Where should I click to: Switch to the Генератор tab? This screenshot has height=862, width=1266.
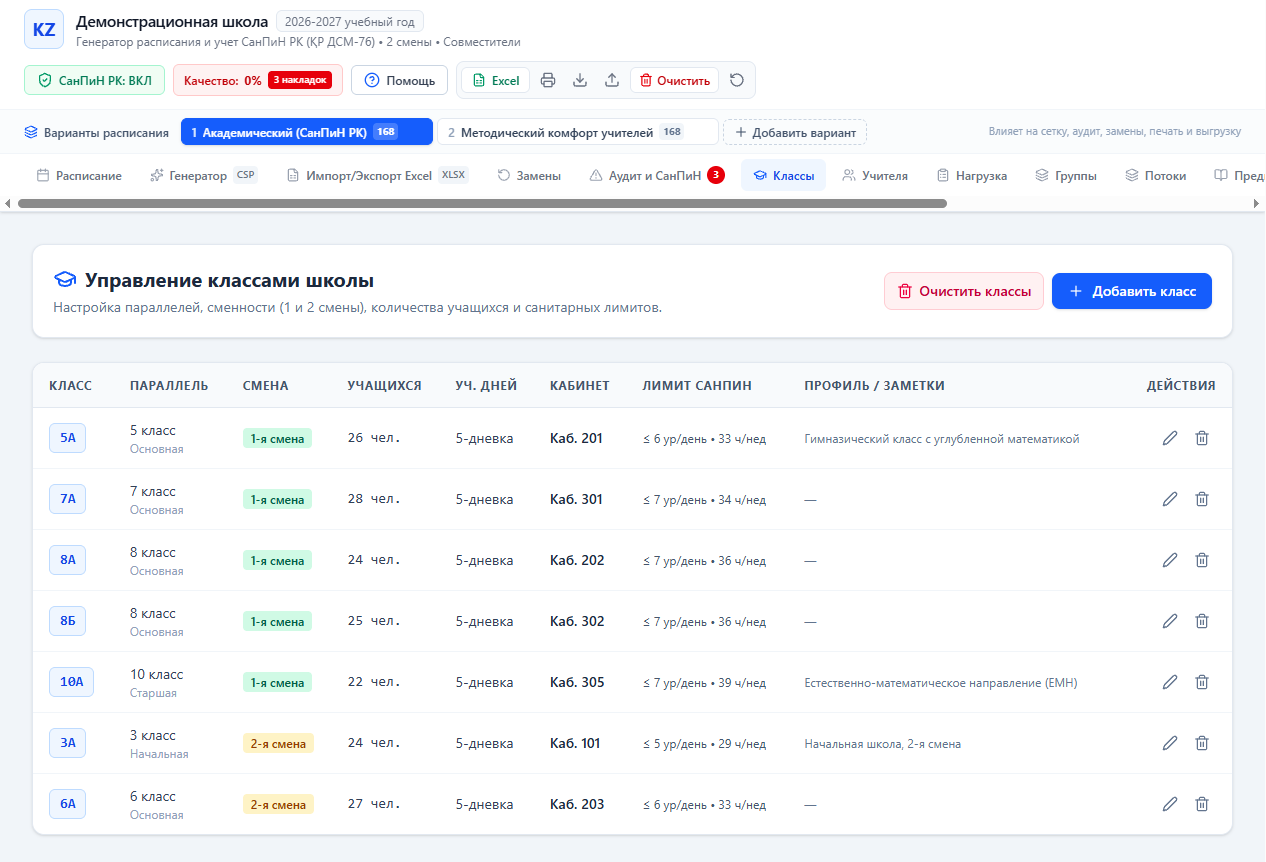coord(203,176)
